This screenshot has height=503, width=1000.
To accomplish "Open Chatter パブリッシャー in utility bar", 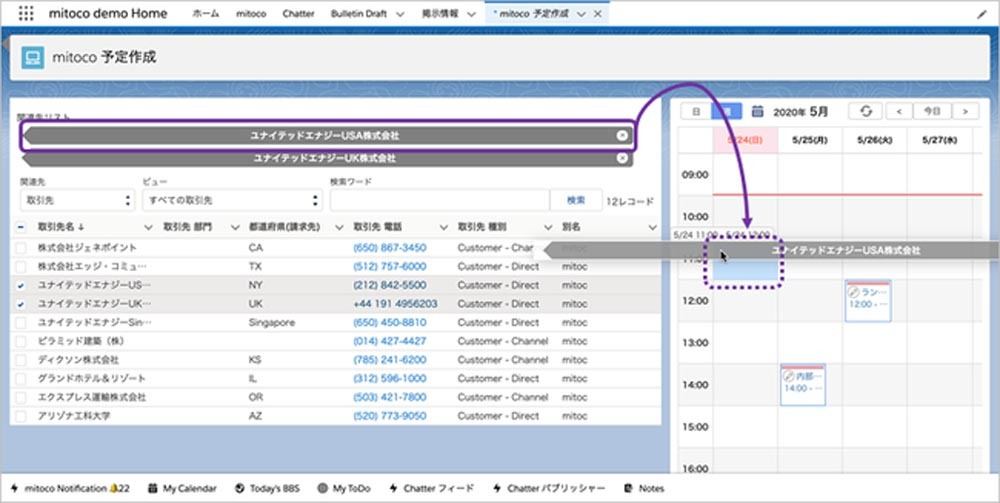I will tap(548, 488).
